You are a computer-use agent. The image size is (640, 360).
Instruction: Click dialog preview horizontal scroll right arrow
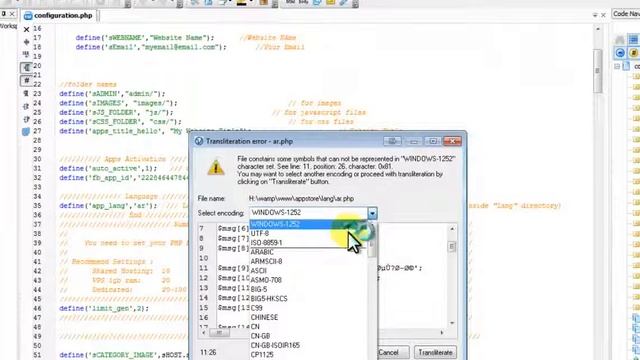coord(442,333)
